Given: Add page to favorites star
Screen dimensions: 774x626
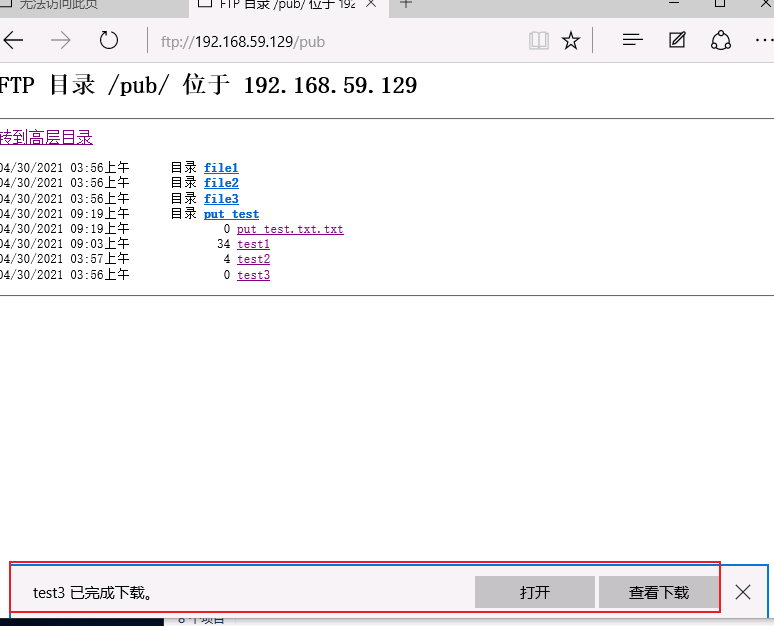Looking at the screenshot, I should coord(571,40).
